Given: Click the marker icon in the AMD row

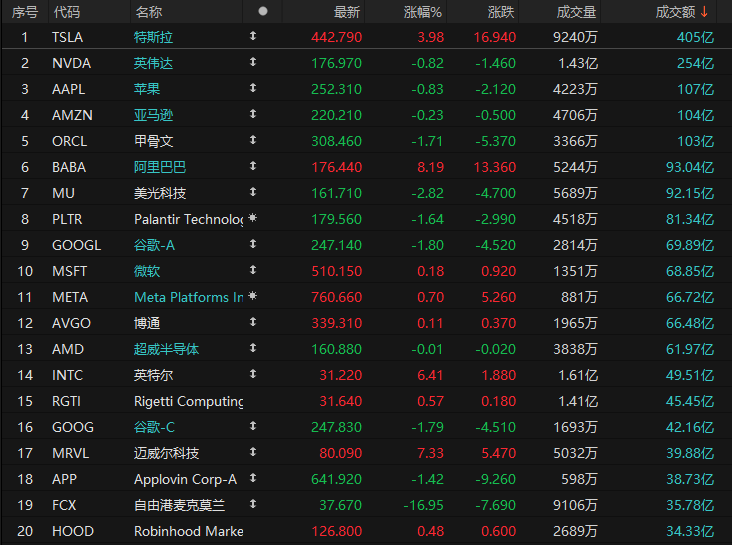Looking at the screenshot, I should tap(253, 348).
